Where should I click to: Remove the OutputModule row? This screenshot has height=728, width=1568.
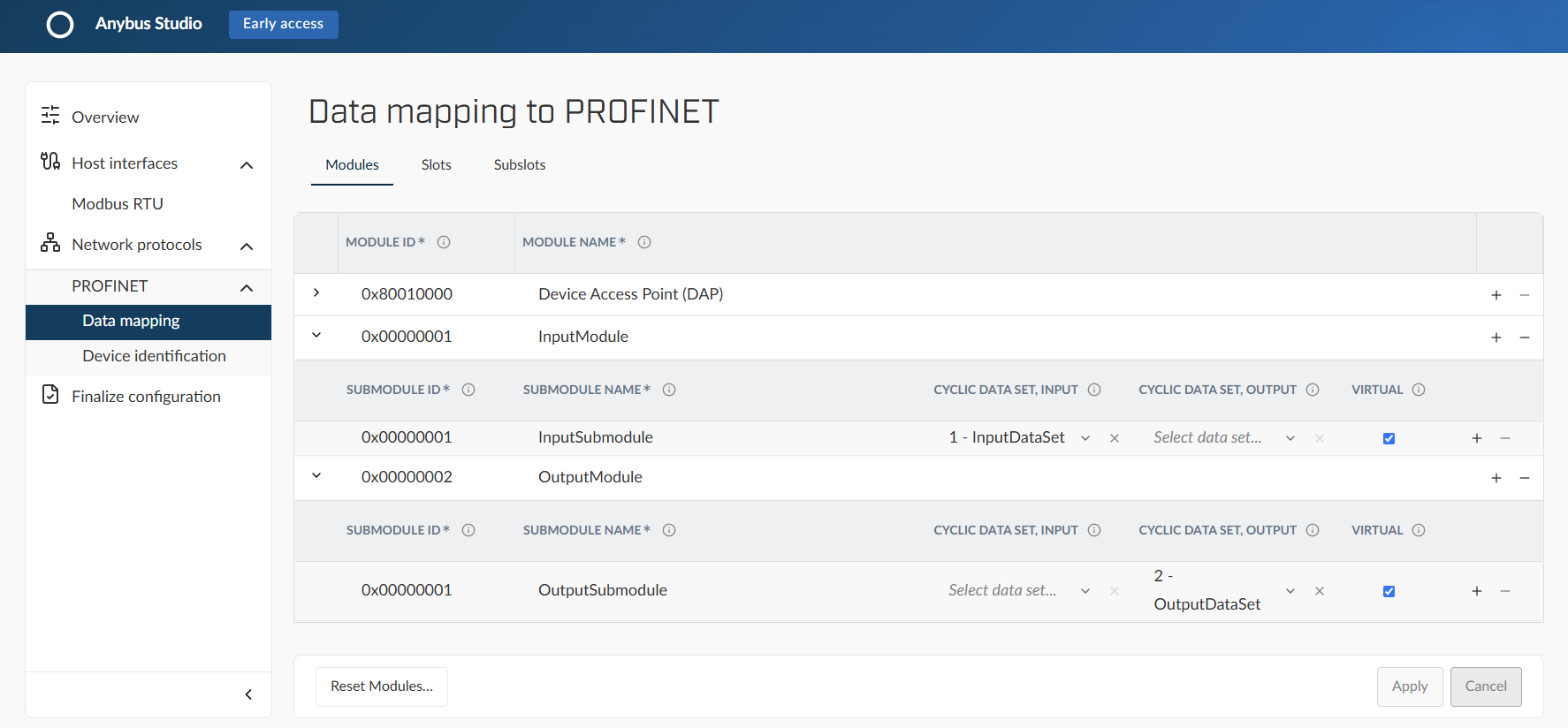pos(1525,478)
